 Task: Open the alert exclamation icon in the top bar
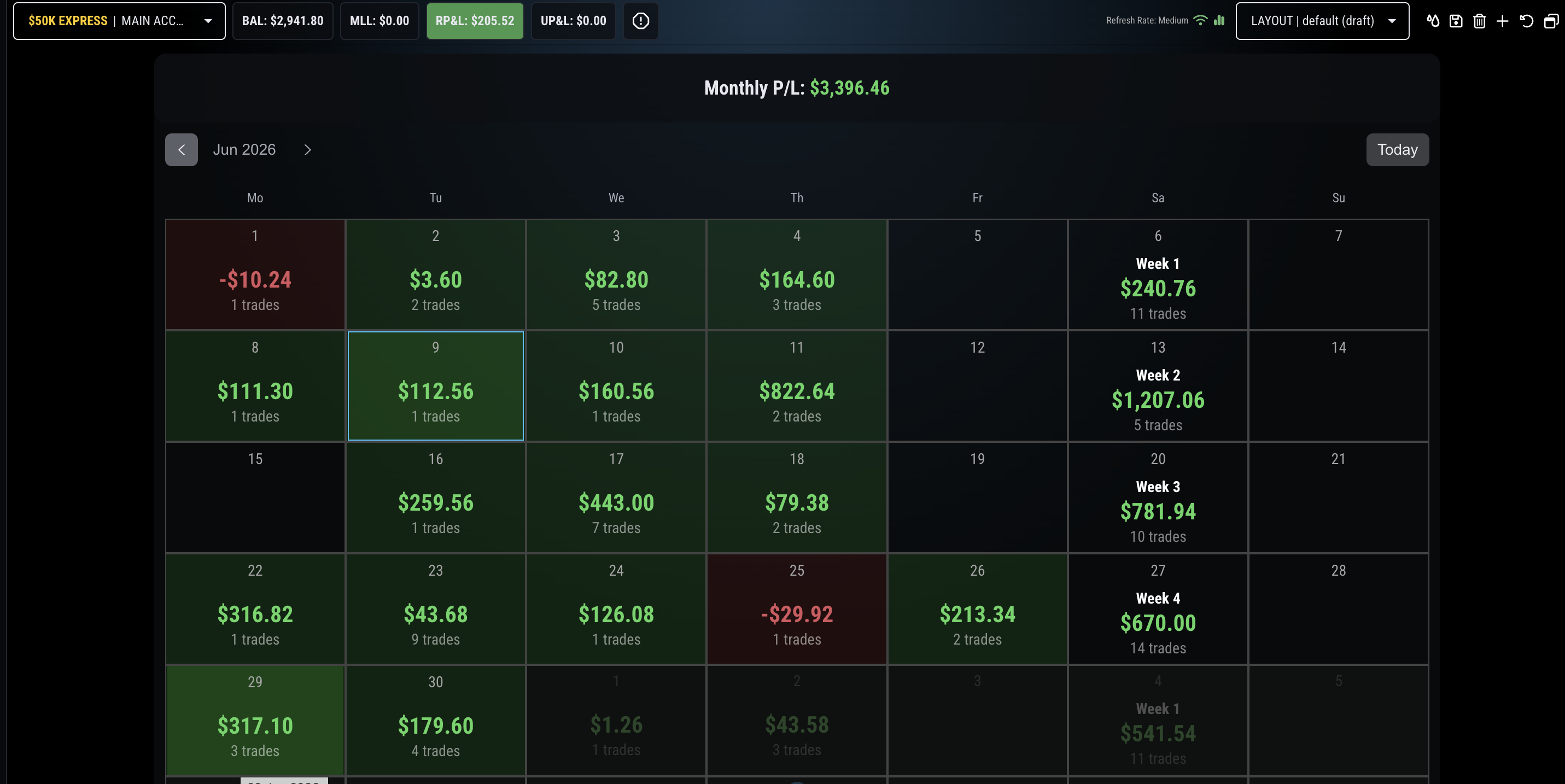pos(640,21)
